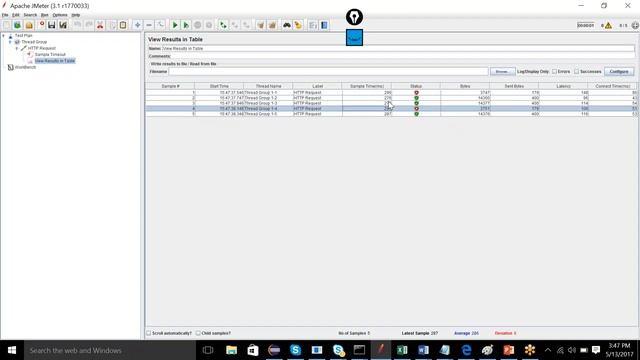Collapse the Thread Group tree node
640x360 pixels.
coord(10,42)
